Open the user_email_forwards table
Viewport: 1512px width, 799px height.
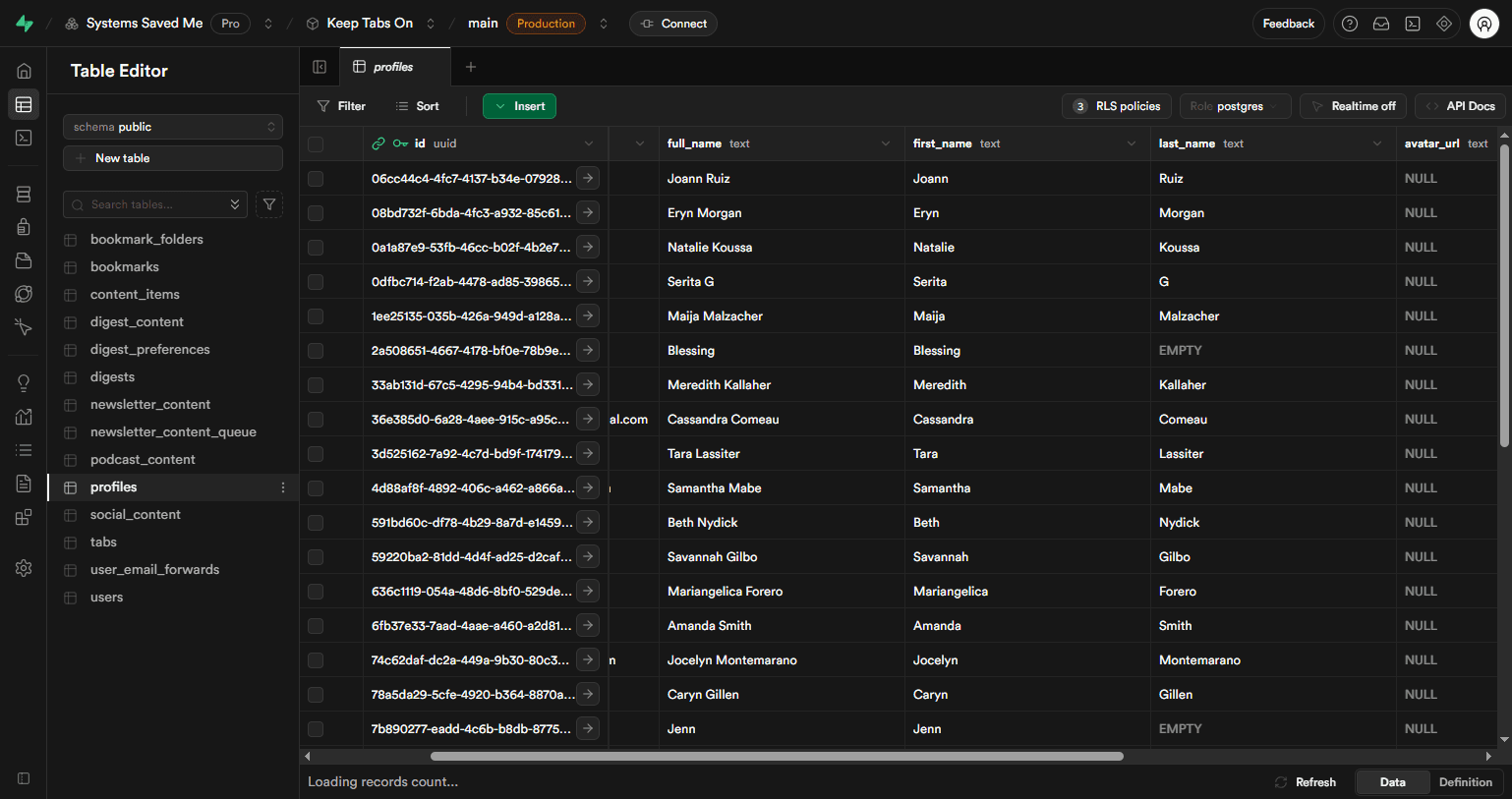tap(154, 569)
